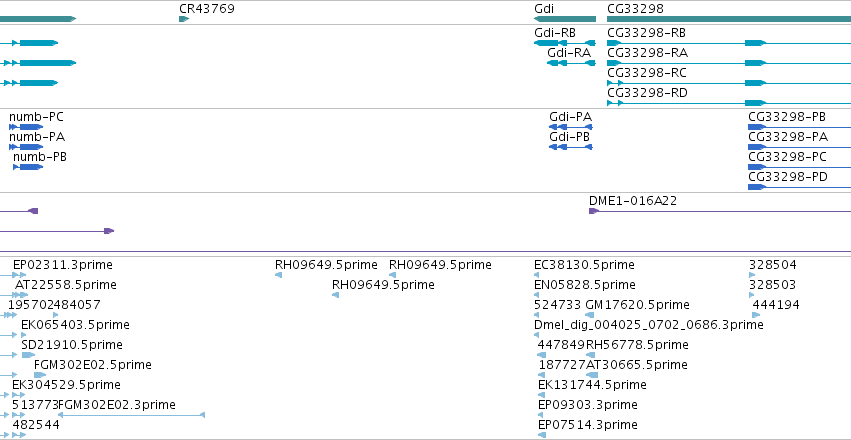Click the Gdi-PA coding sequence glyph
This screenshot has width=851, height=440.
(571, 127)
